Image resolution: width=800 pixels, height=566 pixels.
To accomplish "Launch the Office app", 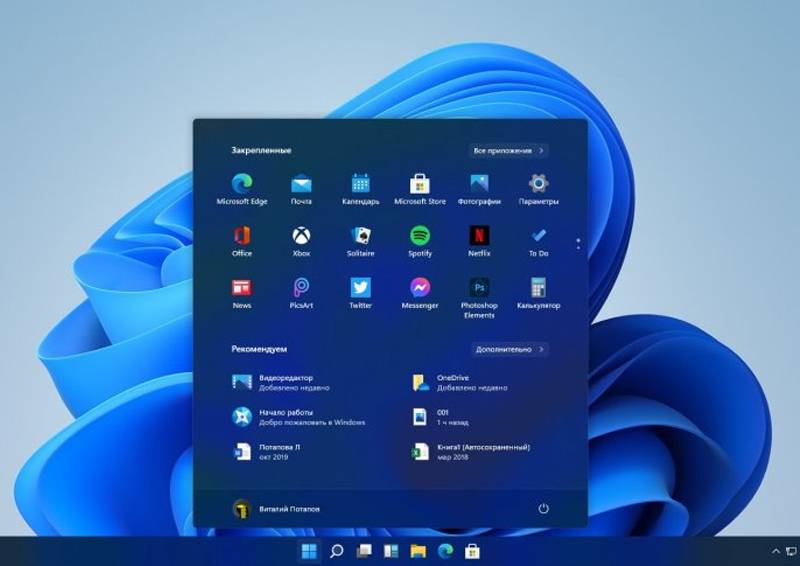I will point(242,241).
